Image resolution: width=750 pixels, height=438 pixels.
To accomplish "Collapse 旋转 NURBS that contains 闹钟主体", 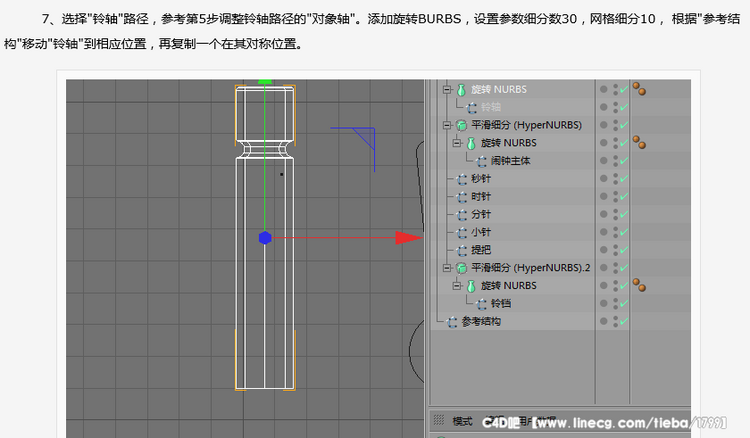I will pyautogui.click(x=457, y=143).
